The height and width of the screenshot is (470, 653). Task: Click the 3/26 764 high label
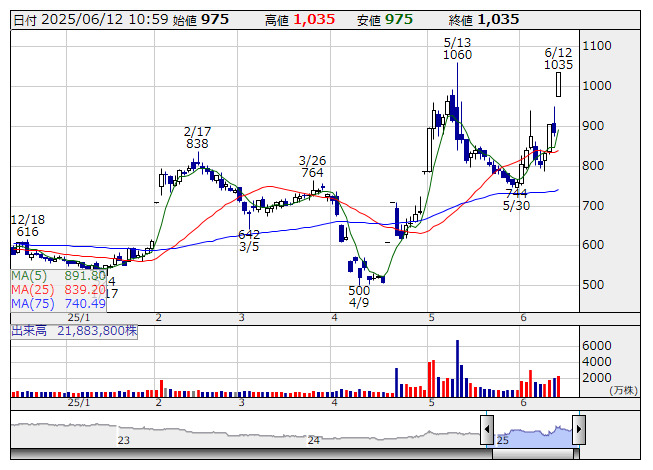312,167
